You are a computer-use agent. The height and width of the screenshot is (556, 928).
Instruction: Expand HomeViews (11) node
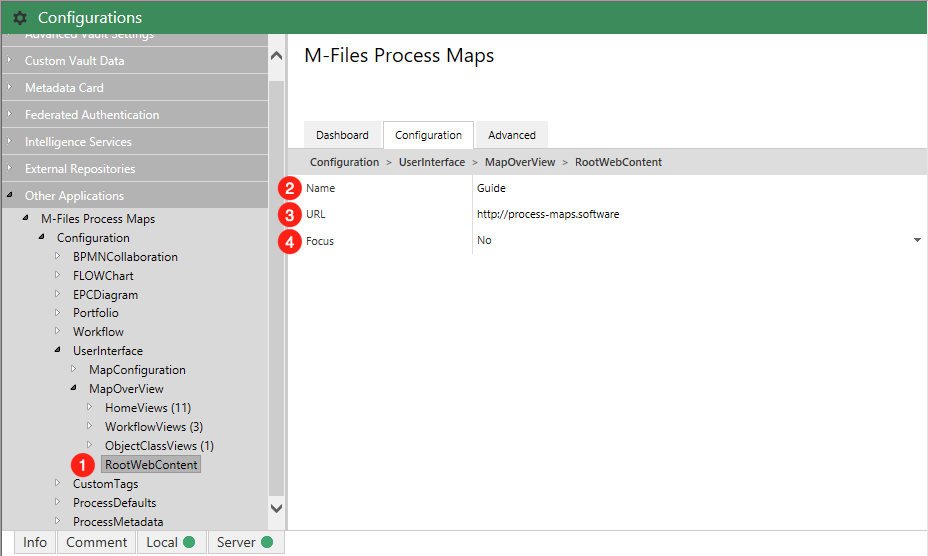[x=90, y=408]
